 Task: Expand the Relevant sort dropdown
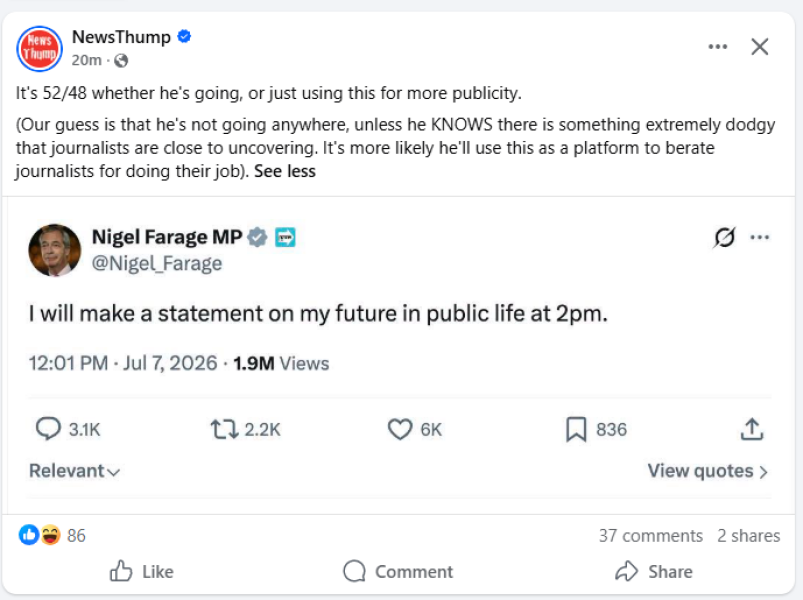[x=75, y=471]
